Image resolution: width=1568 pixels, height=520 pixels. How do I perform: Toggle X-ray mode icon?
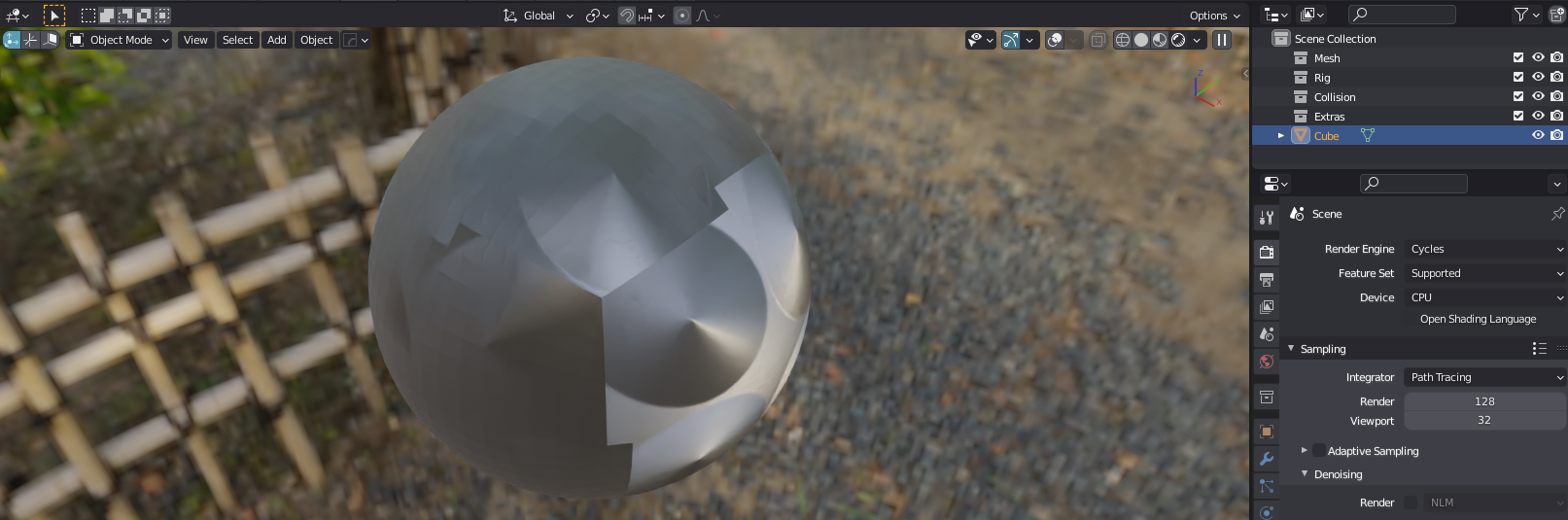[1098, 40]
